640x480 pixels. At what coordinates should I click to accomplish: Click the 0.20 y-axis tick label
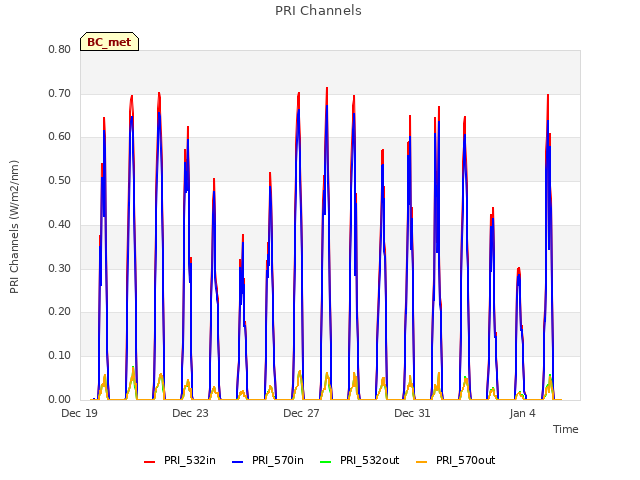point(60,311)
